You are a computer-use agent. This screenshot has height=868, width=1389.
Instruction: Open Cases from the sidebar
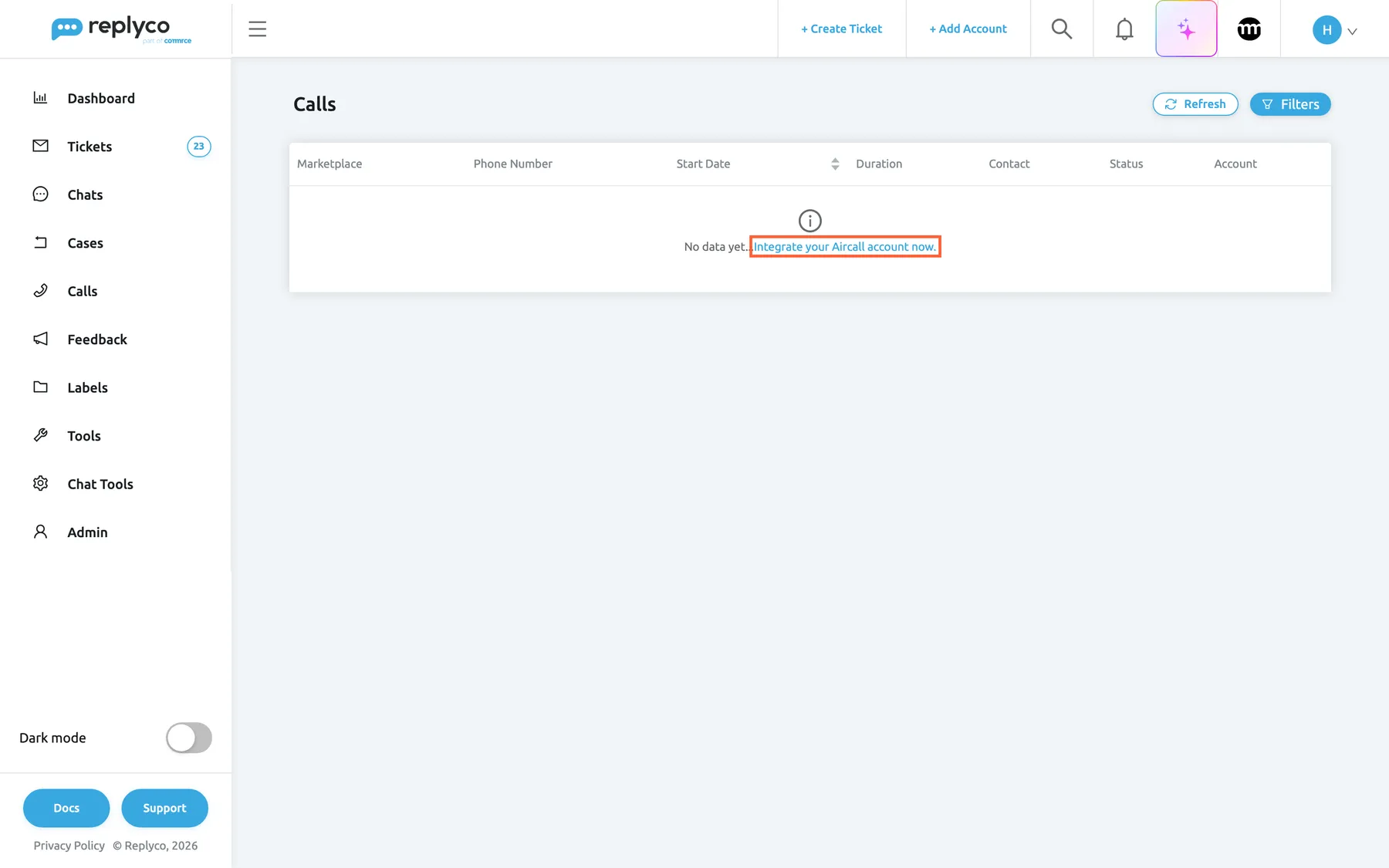pyautogui.click(x=85, y=243)
